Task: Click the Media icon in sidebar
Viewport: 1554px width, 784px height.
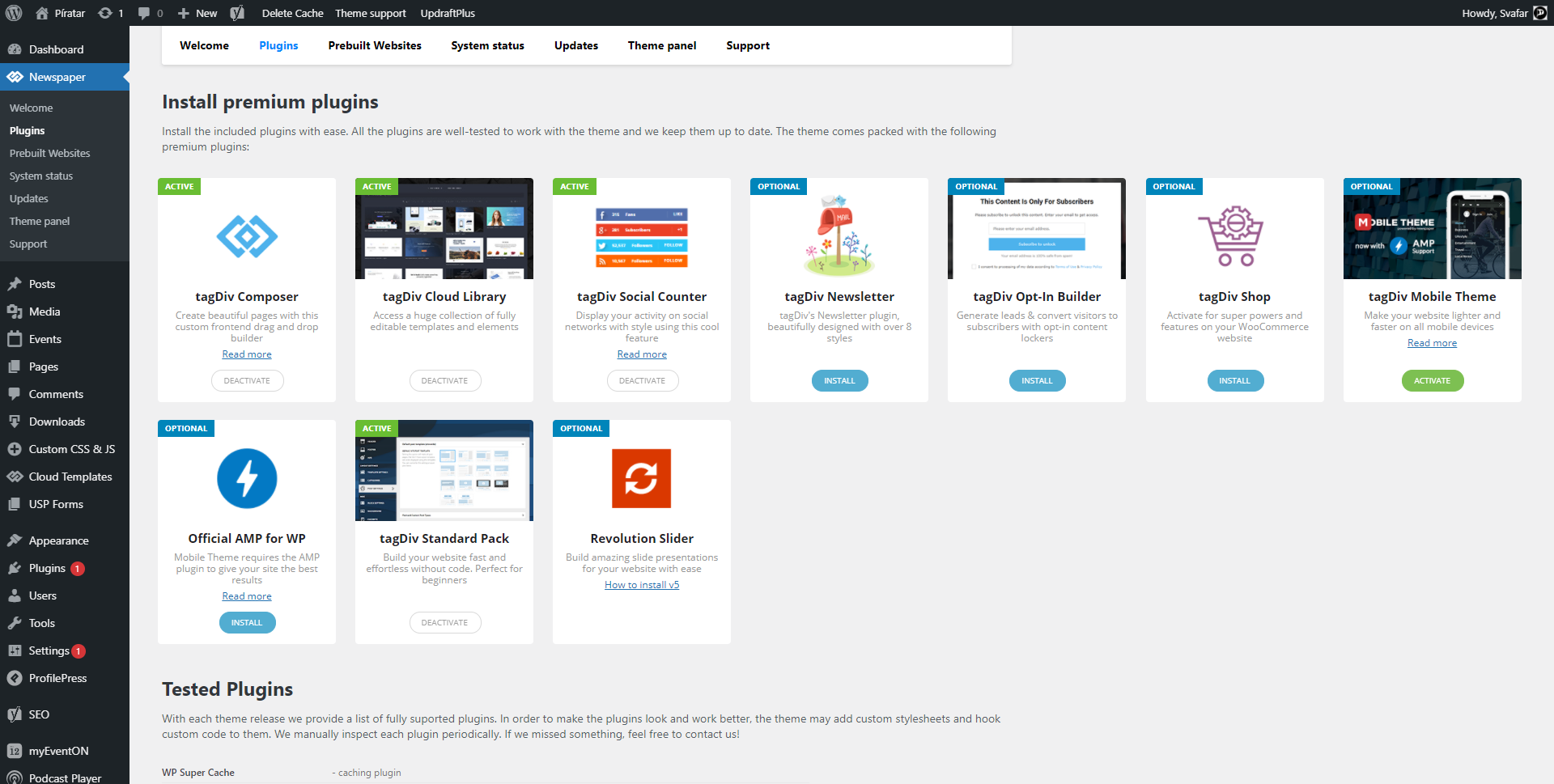Action: point(15,311)
